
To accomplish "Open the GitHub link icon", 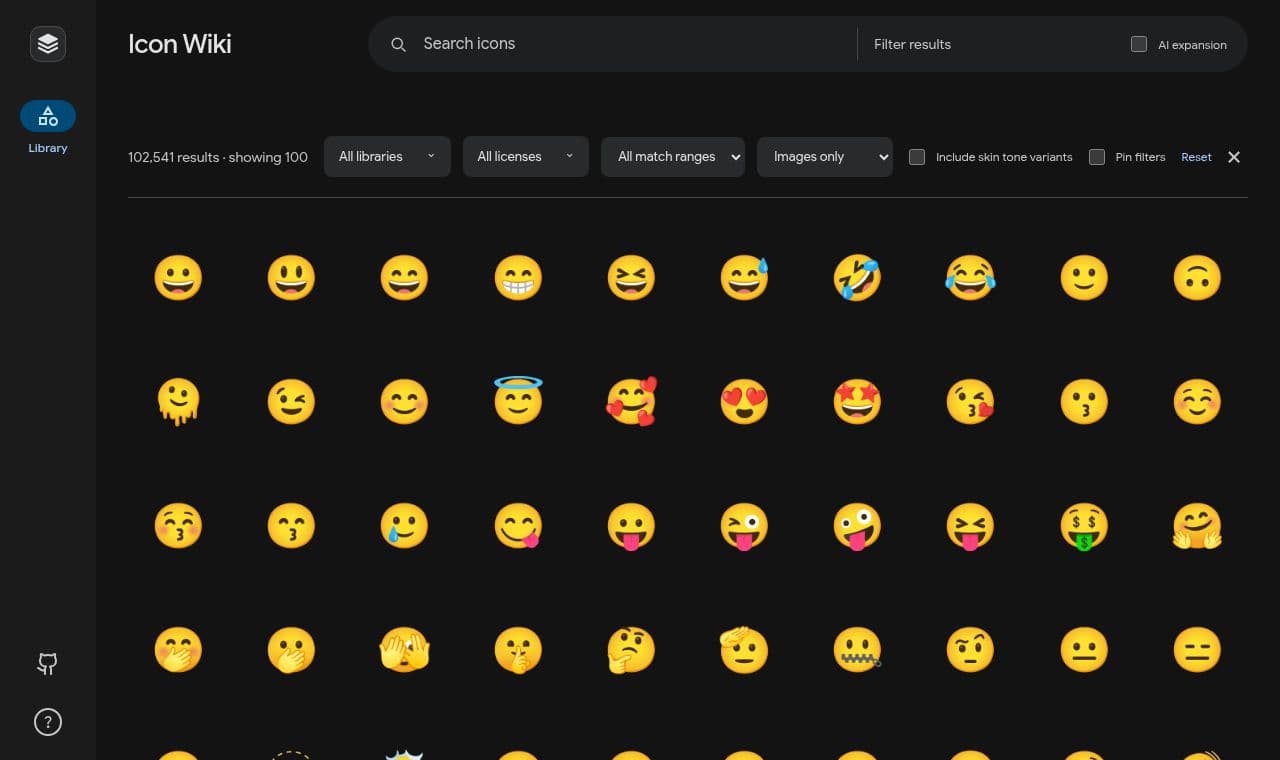I will pyautogui.click(x=48, y=663).
